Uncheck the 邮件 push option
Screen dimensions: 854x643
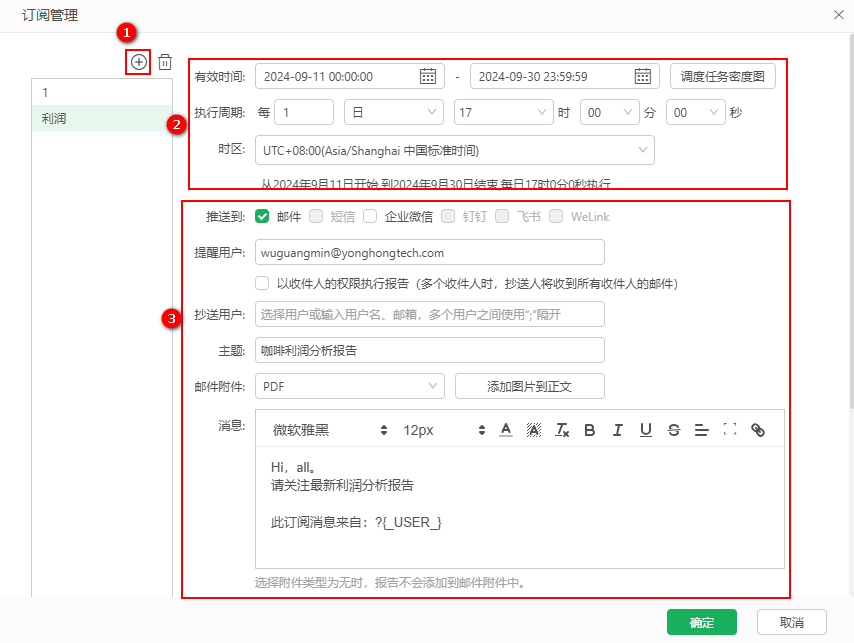(262, 216)
